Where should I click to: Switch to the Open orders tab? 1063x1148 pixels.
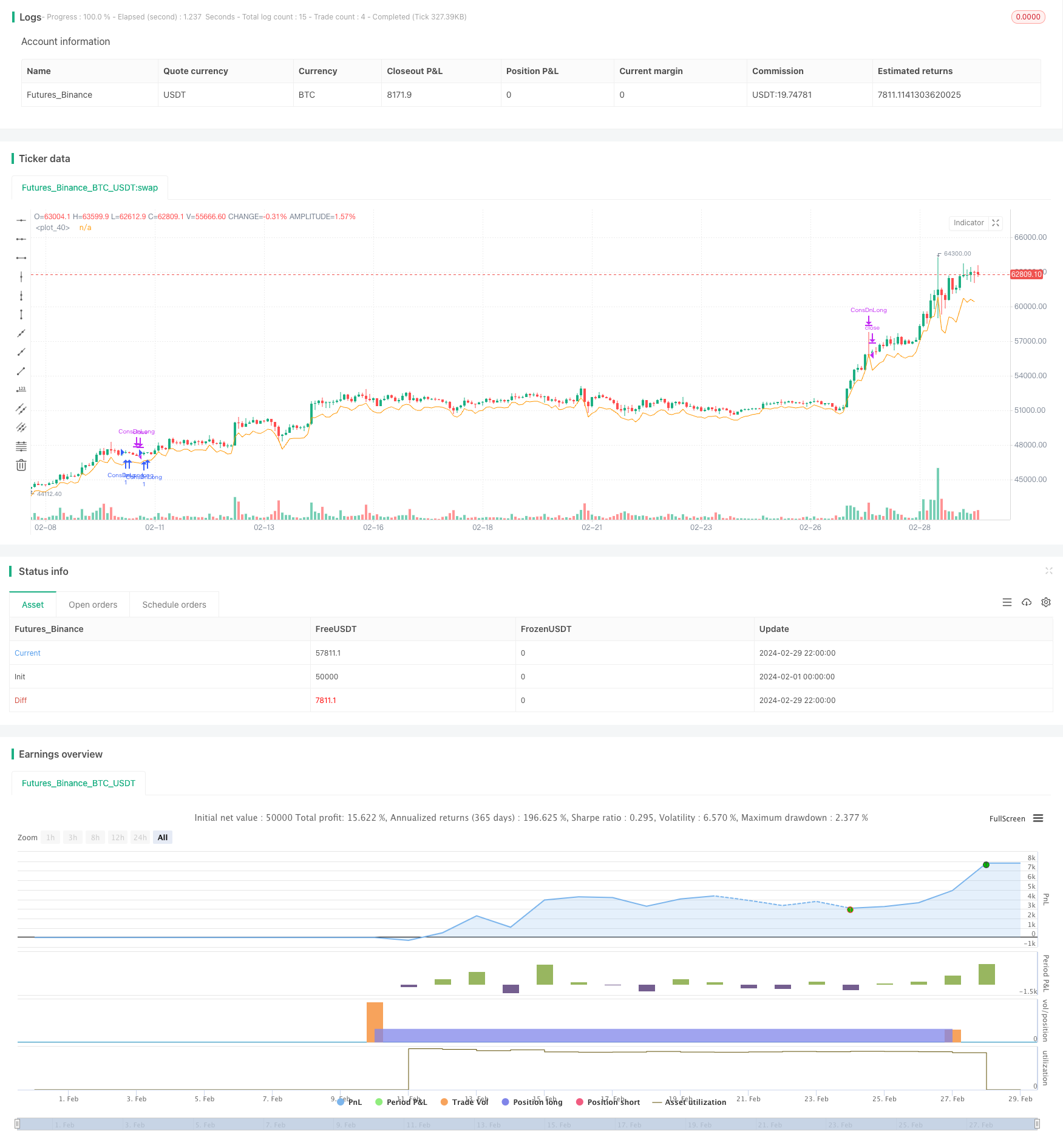(93, 605)
